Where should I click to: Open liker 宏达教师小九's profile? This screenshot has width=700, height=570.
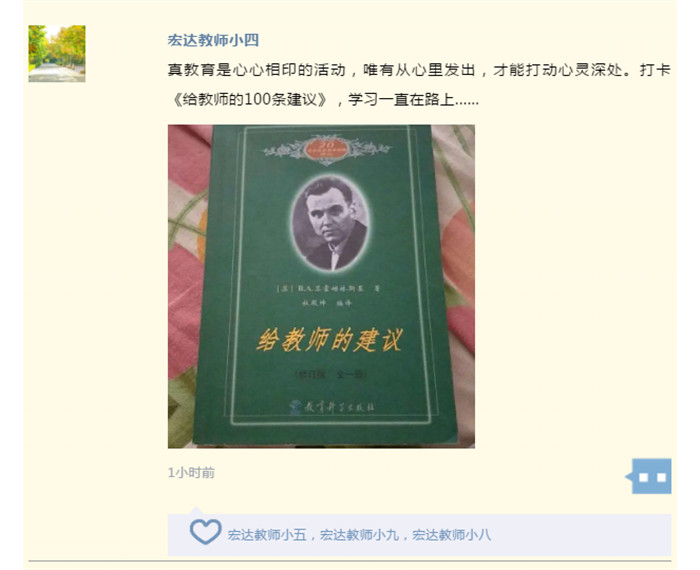(x=359, y=535)
